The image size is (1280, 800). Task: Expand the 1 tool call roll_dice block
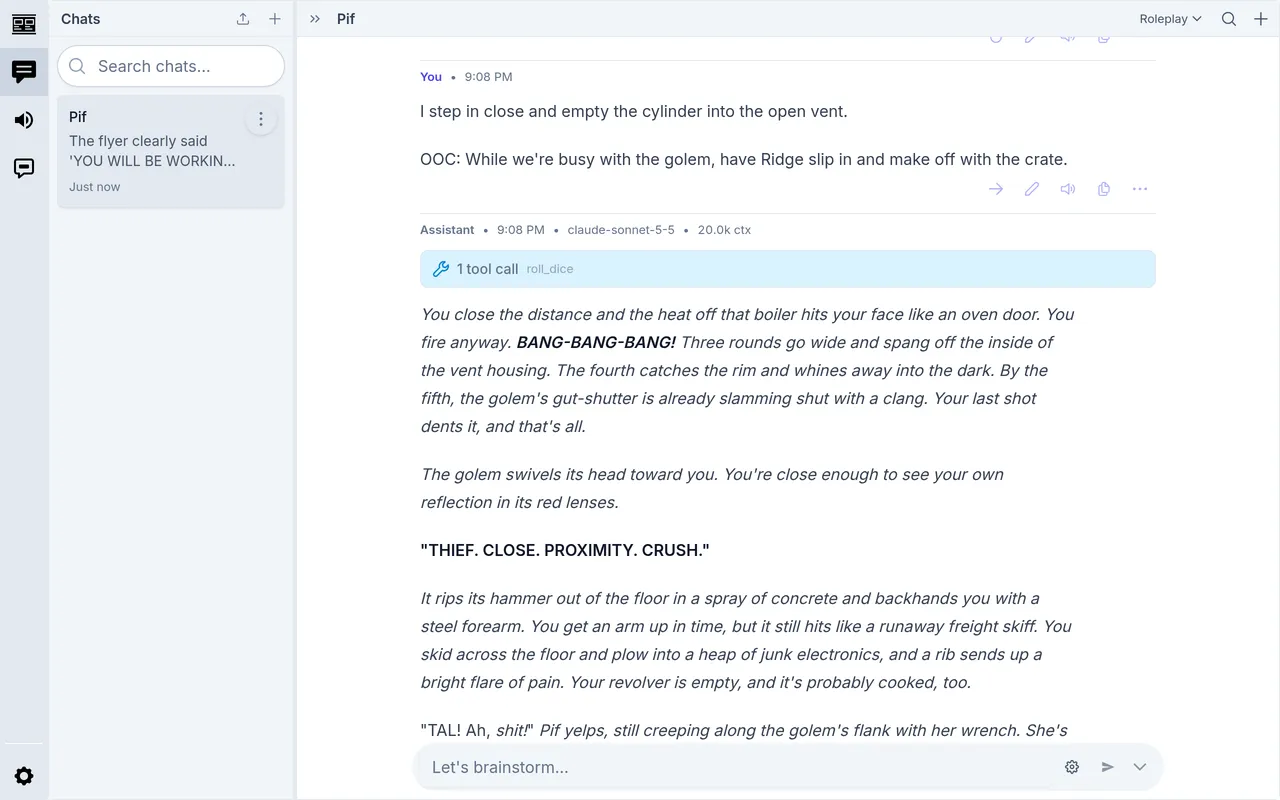788,269
